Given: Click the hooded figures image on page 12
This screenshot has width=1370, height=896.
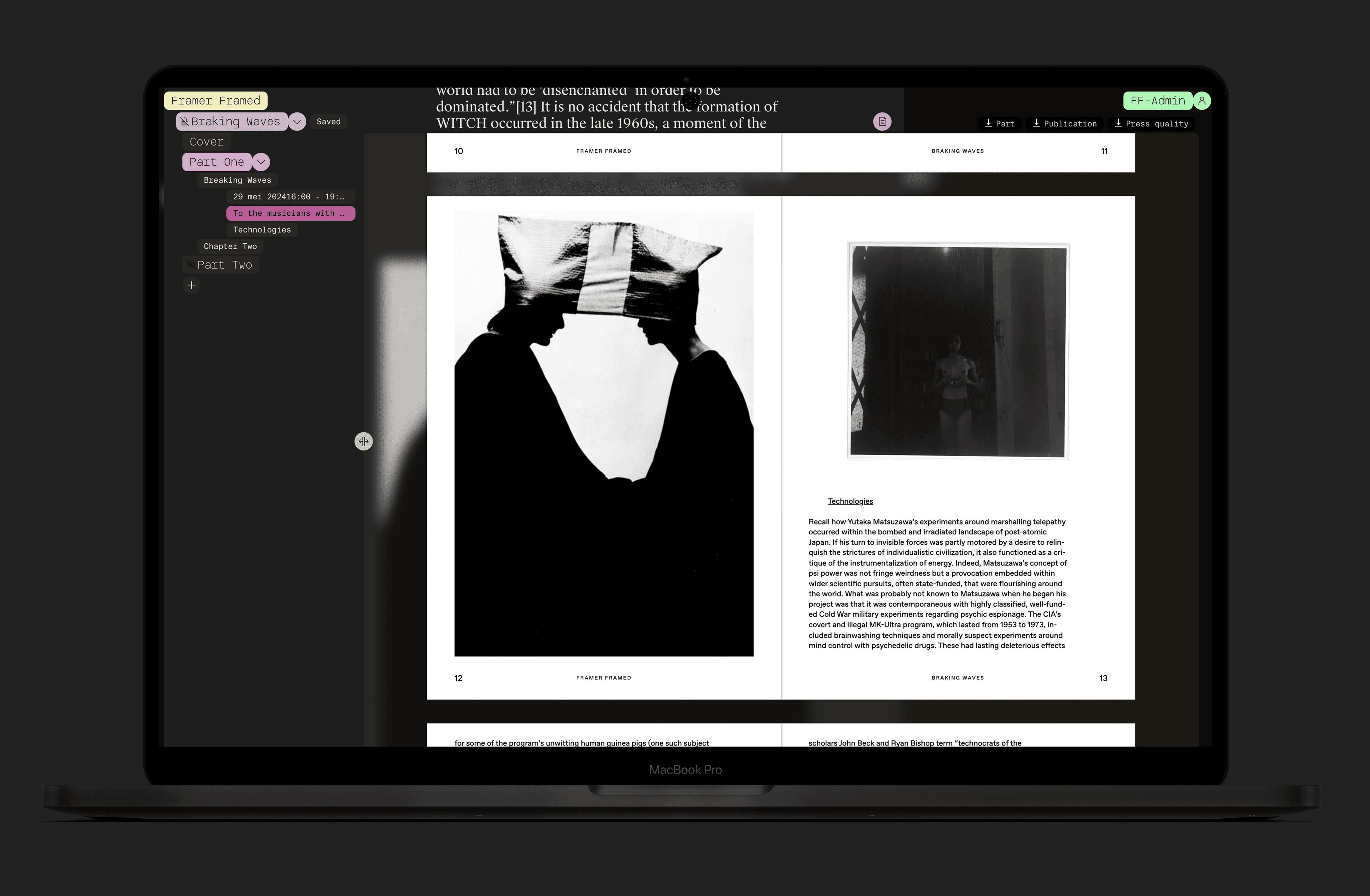Looking at the screenshot, I should pos(603,433).
